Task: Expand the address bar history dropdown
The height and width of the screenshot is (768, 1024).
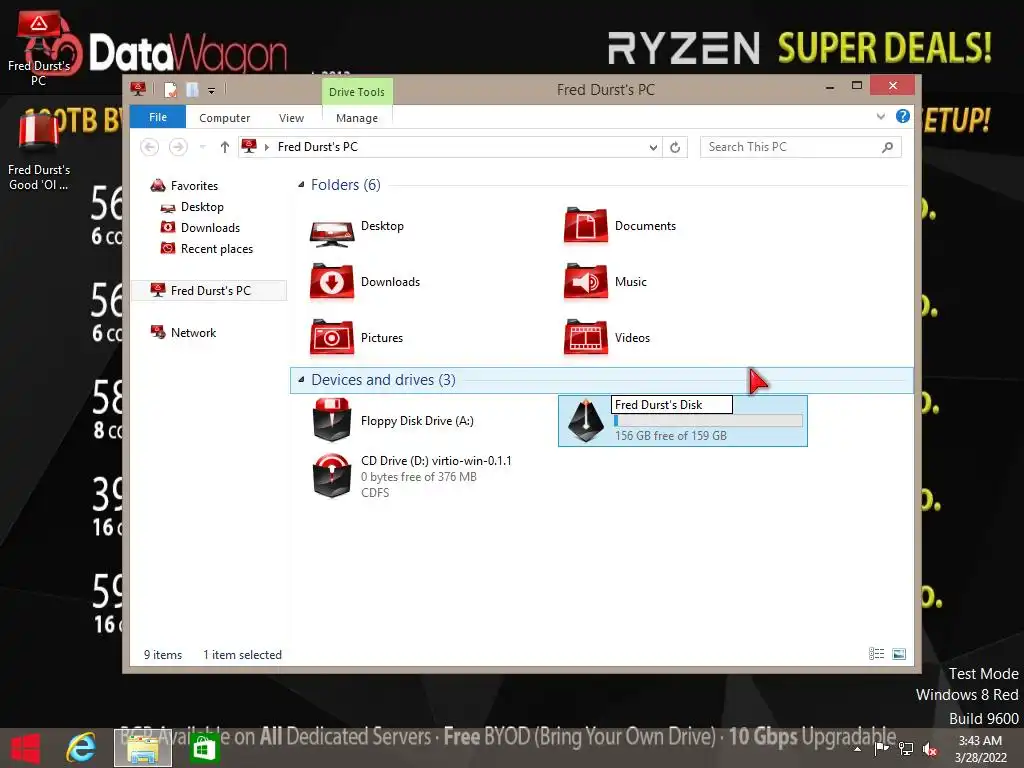Action: pos(653,148)
